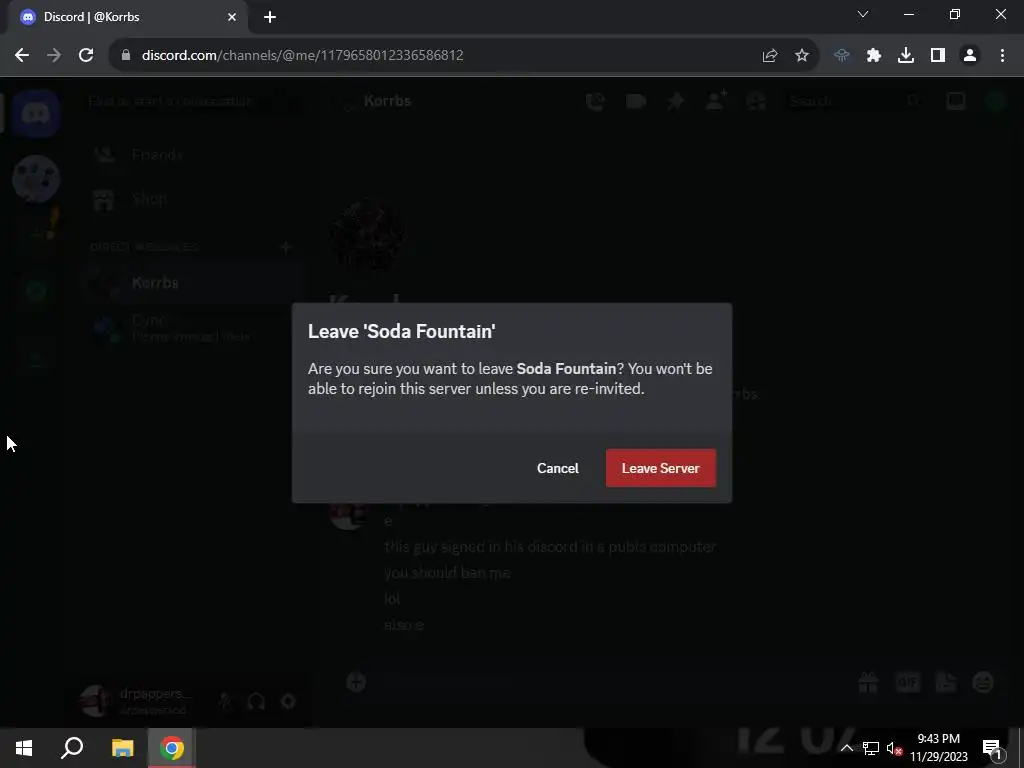Click the extension icon left of puzzle

pyautogui.click(x=842, y=56)
